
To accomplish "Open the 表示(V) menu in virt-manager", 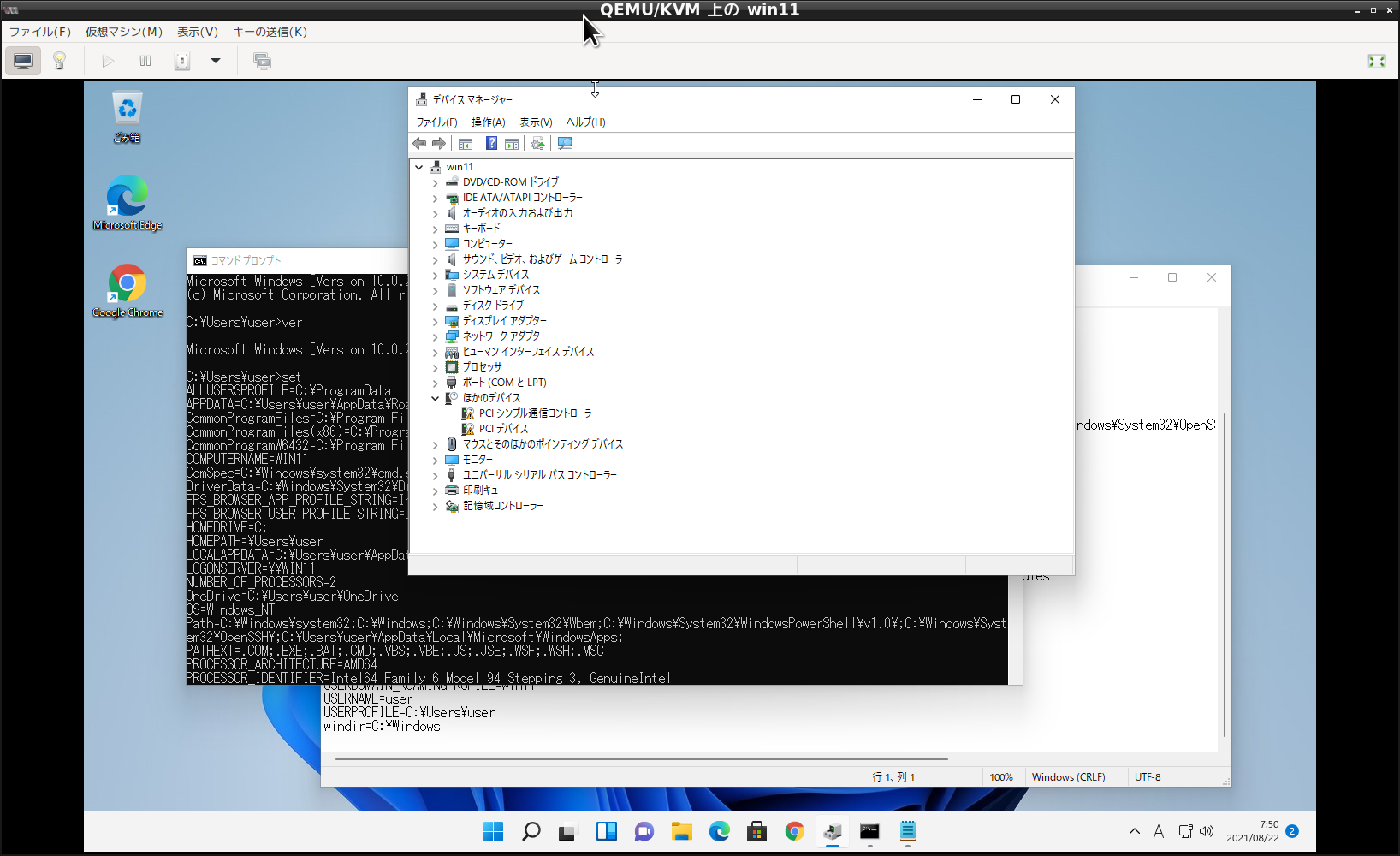I will pos(197,32).
